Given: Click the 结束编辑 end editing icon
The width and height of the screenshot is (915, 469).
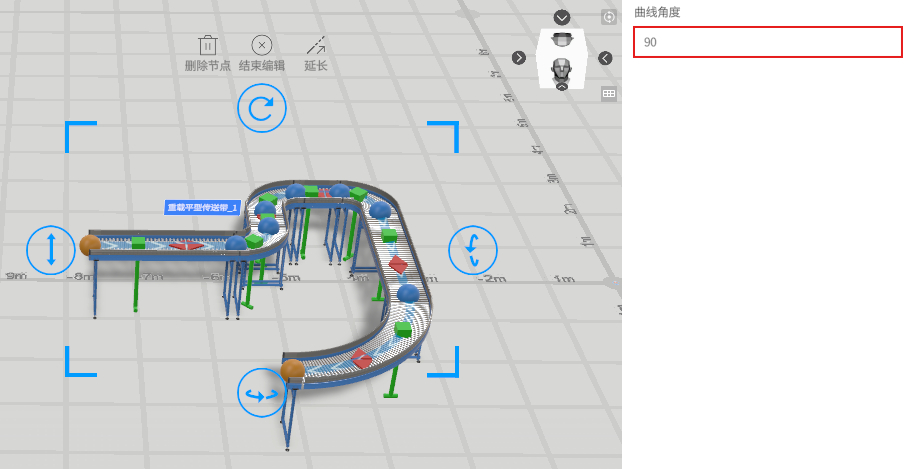Looking at the screenshot, I should point(261,45).
